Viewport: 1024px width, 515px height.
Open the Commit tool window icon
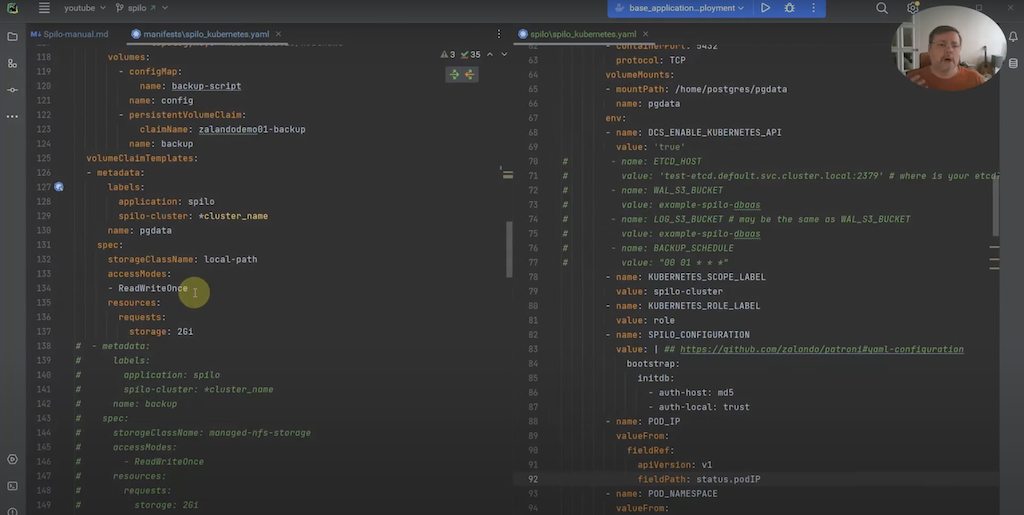[x=12, y=89]
